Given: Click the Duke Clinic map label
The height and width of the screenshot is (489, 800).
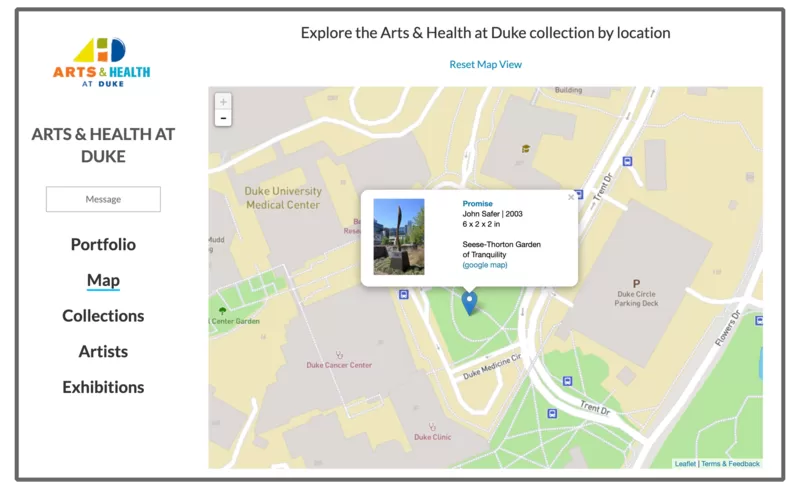Looking at the screenshot, I should click(x=433, y=437).
